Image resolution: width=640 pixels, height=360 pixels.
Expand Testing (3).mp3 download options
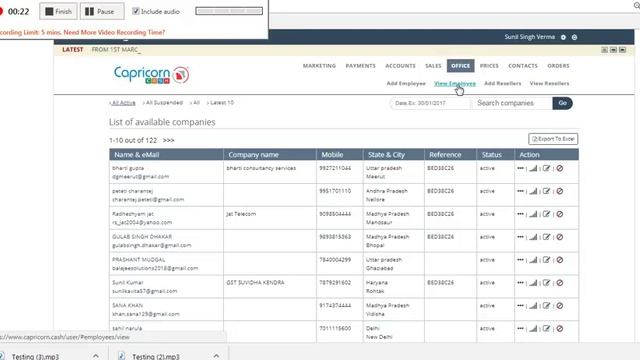tap(96, 356)
